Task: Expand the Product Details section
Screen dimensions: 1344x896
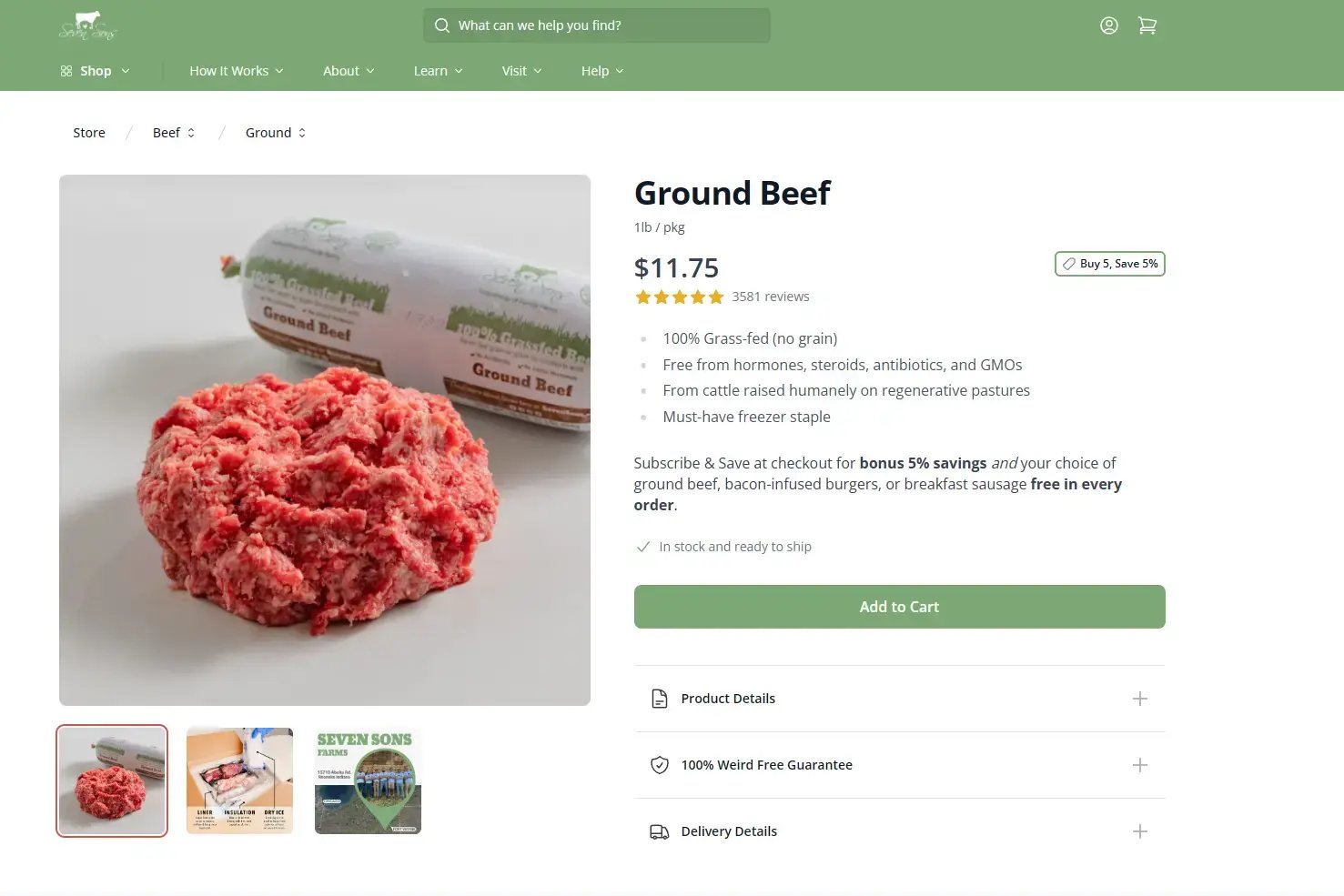Action: click(1139, 699)
